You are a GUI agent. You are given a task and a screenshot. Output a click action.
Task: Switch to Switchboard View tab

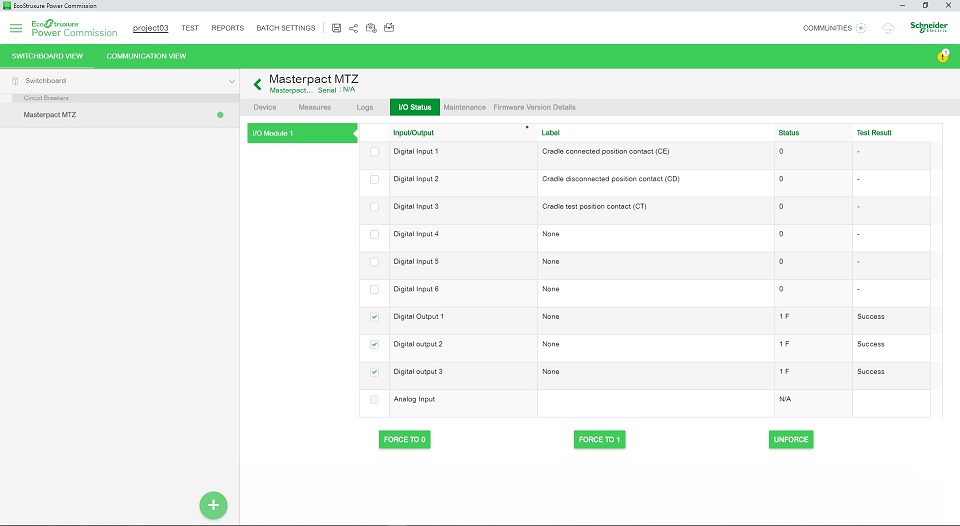pos(47,56)
